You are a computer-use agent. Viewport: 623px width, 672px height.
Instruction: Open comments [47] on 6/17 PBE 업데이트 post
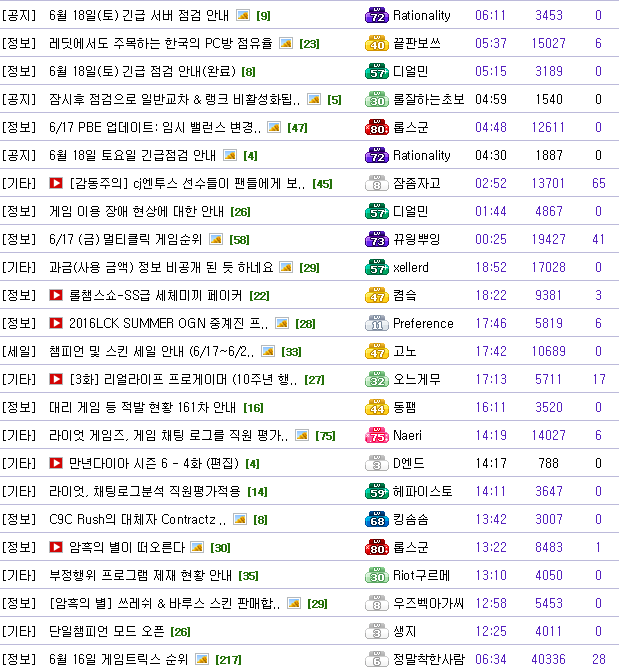click(297, 128)
